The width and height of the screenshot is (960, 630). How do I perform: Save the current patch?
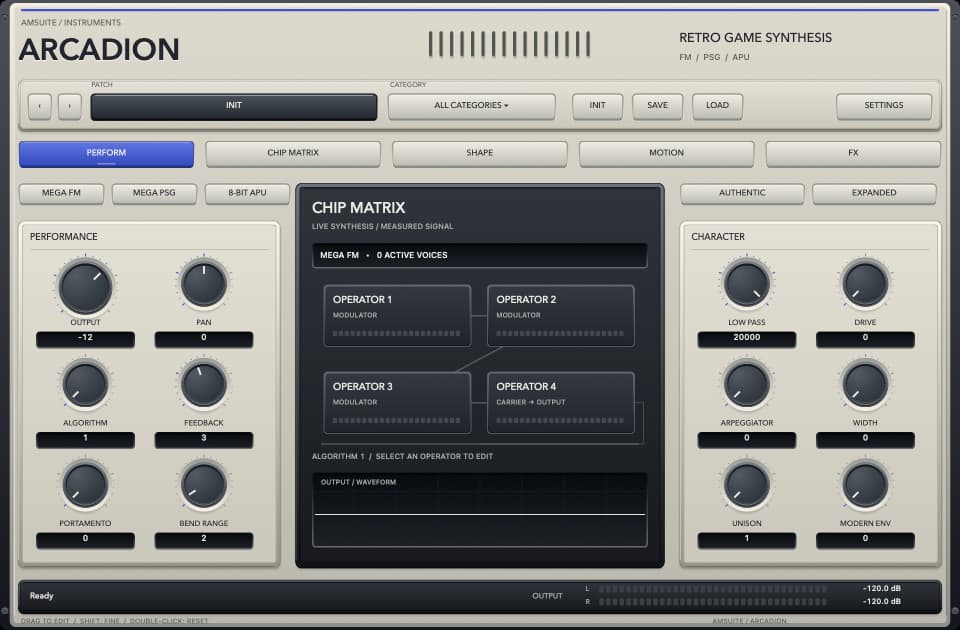tap(658, 106)
